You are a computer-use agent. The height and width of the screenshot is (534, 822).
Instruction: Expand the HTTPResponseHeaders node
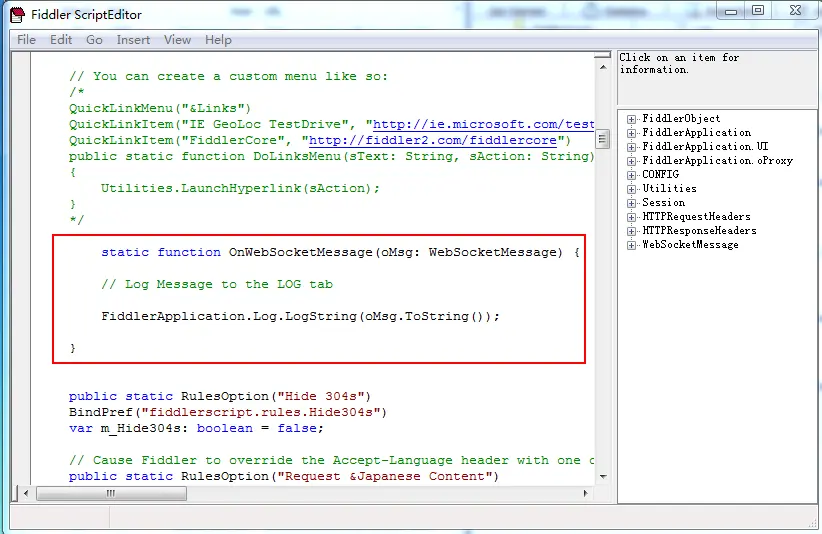(631, 231)
